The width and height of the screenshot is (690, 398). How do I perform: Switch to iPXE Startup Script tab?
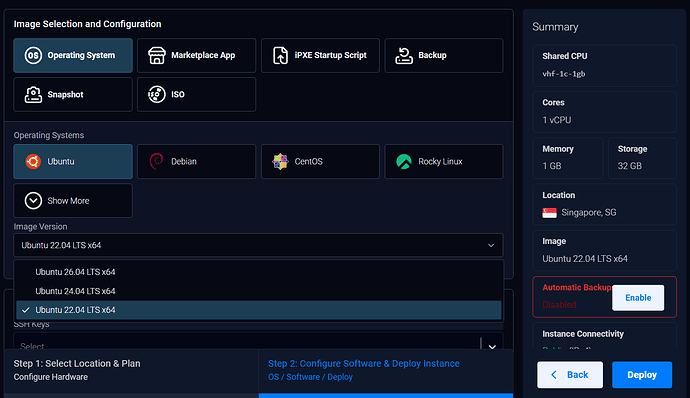click(x=320, y=55)
